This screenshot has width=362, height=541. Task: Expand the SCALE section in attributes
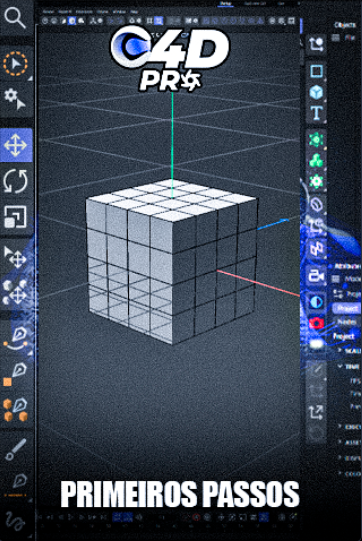tap(340, 351)
